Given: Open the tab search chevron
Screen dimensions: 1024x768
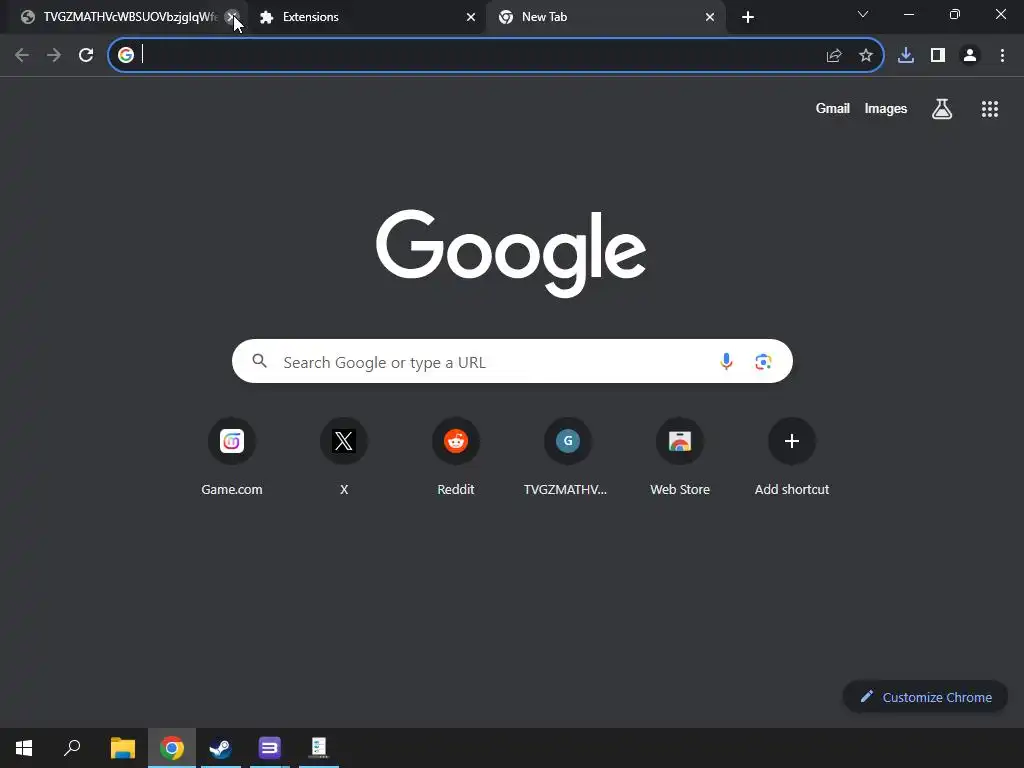Looking at the screenshot, I should click(x=863, y=14).
